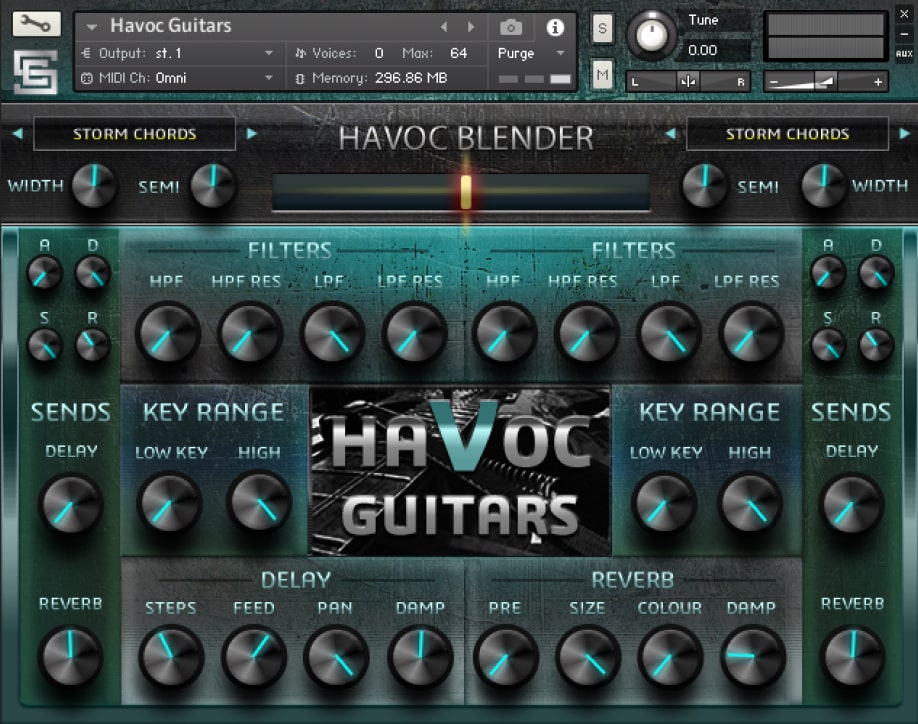Click the reverb PRE knob
This screenshot has height=724, width=918.
[506, 656]
